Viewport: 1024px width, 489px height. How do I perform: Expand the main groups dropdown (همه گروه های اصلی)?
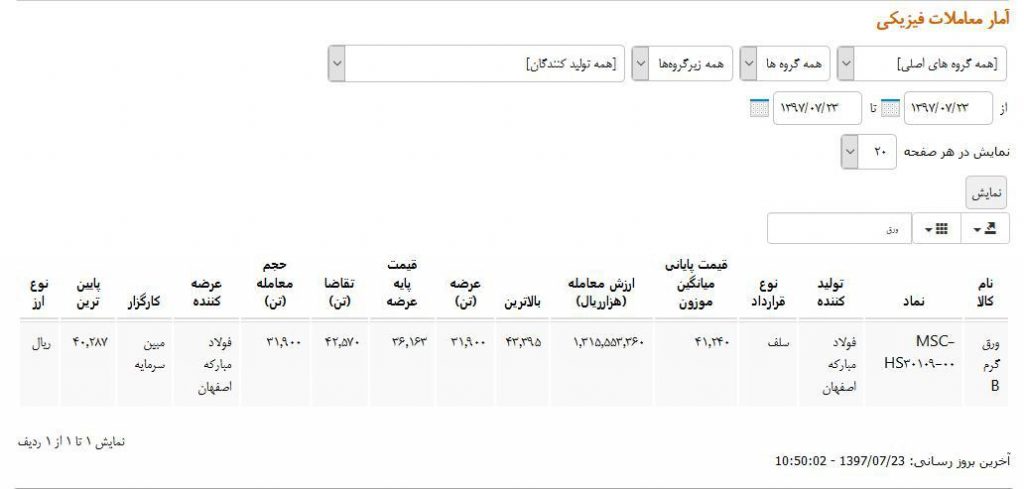[x=922, y=64]
